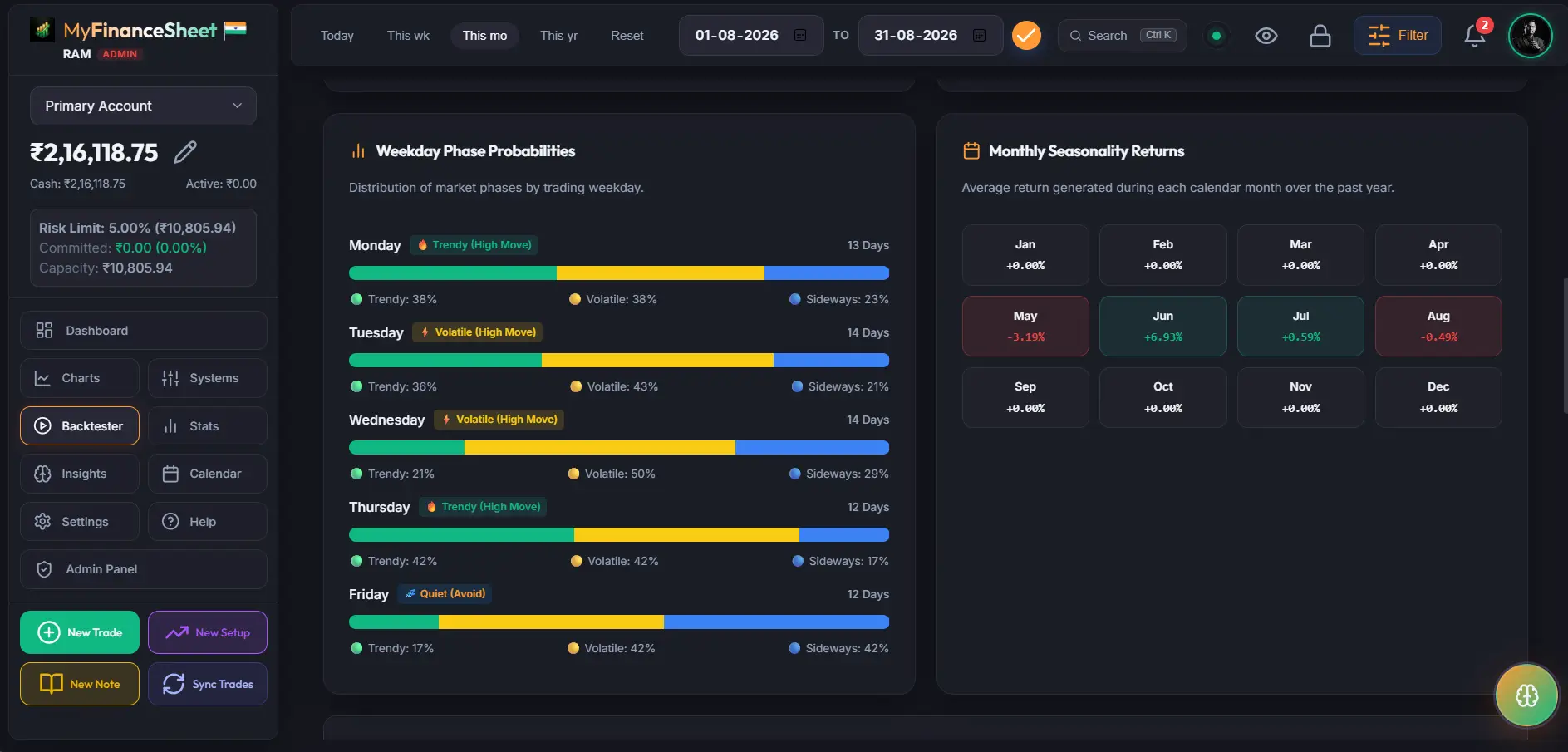The height and width of the screenshot is (752, 1568).
Task: Click Monday's phase distribution bar
Action: [x=619, y=273]
